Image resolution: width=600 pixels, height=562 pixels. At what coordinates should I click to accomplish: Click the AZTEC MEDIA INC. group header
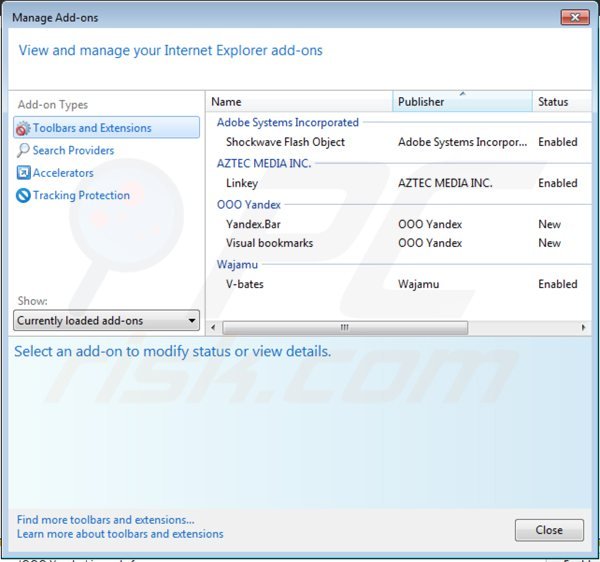(264, 163)
